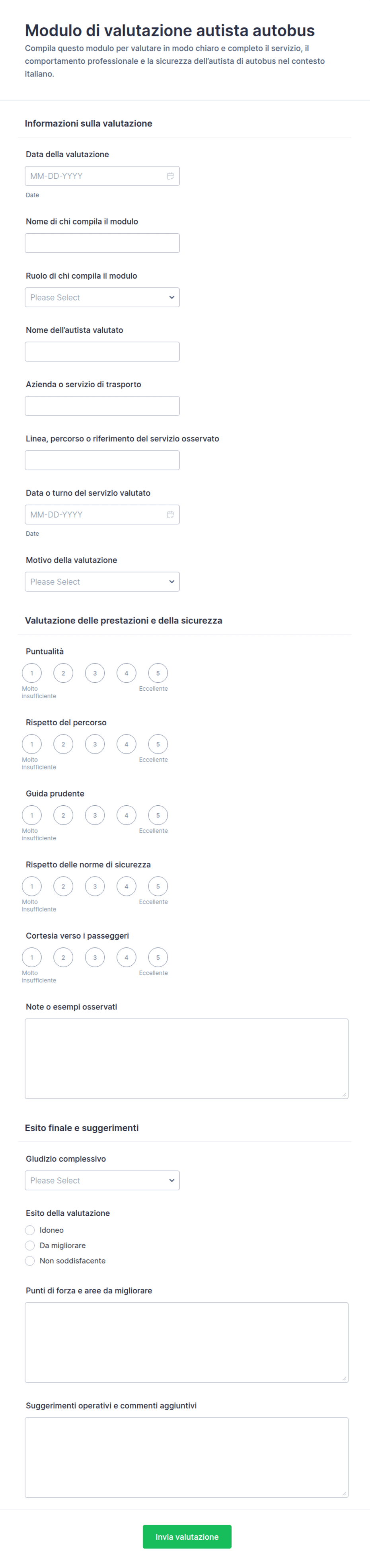Open the Motivo della valutazione dropdown
This screenshot has height=1568, width=370.
pos(102,581)
